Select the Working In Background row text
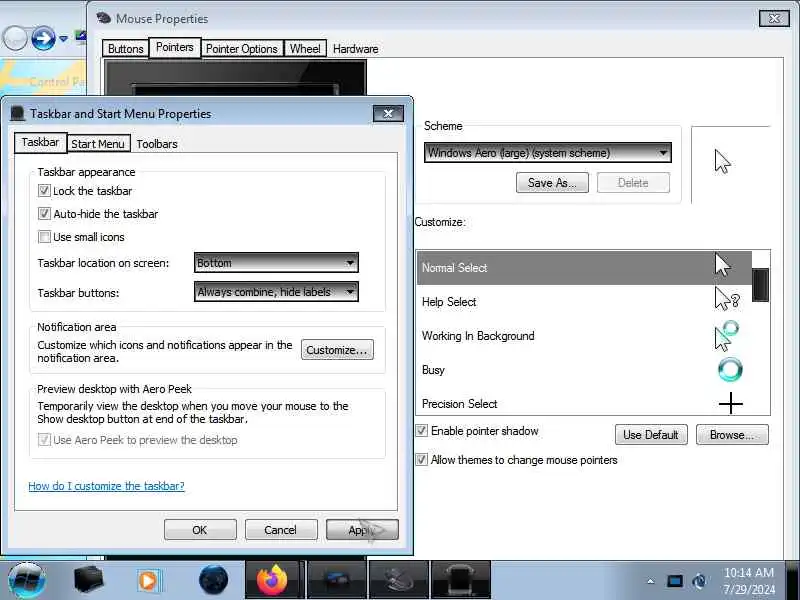The image size is (800, 600). (478, 336)
